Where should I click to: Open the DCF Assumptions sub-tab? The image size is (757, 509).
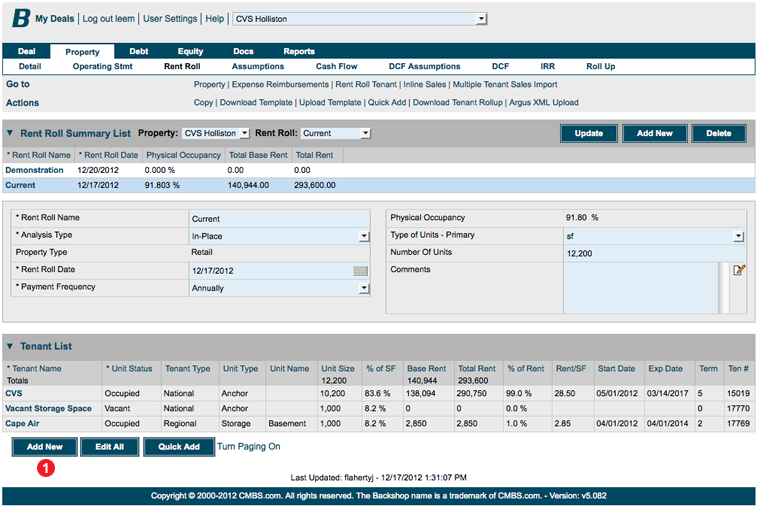424,67
